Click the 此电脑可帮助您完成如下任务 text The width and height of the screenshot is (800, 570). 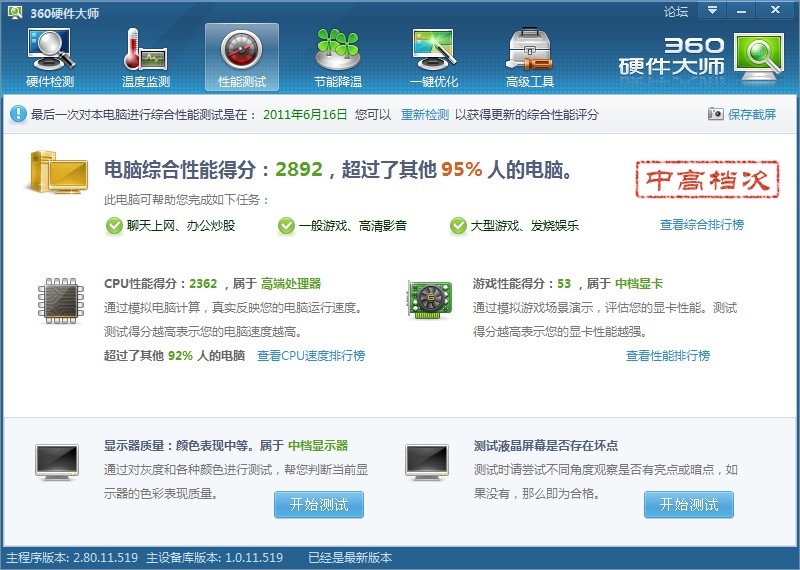187,200
